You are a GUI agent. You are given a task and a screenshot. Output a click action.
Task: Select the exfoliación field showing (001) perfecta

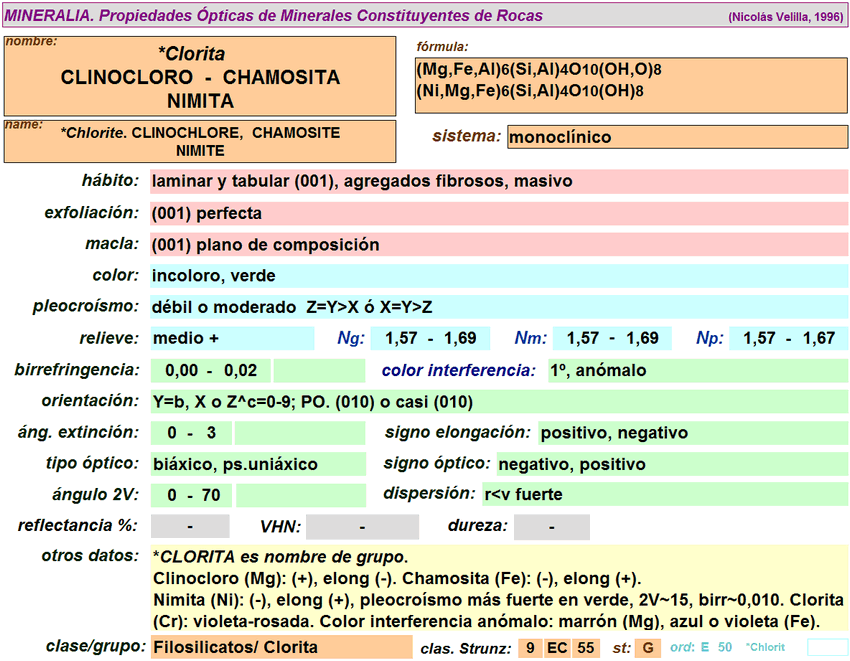499,213
